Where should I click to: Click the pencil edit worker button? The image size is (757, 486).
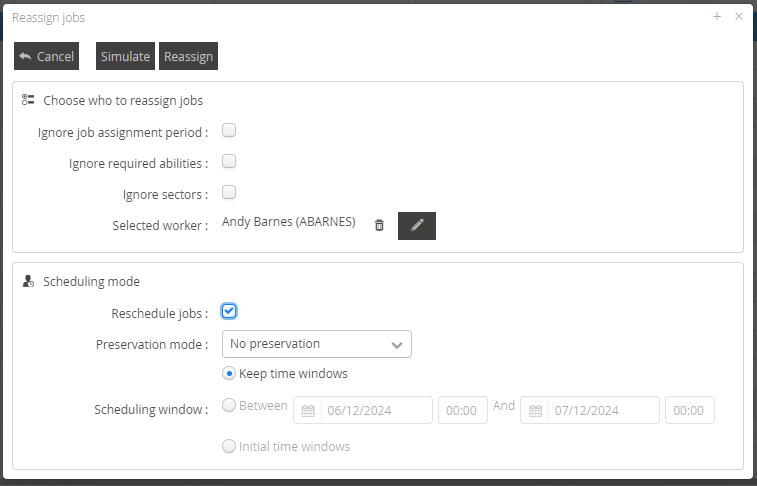(417, 226)
